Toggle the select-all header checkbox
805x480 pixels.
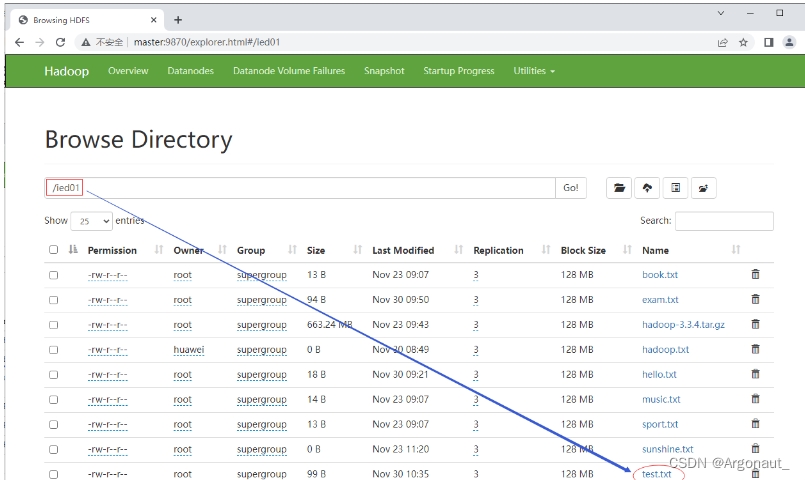(x=53, y=249)
